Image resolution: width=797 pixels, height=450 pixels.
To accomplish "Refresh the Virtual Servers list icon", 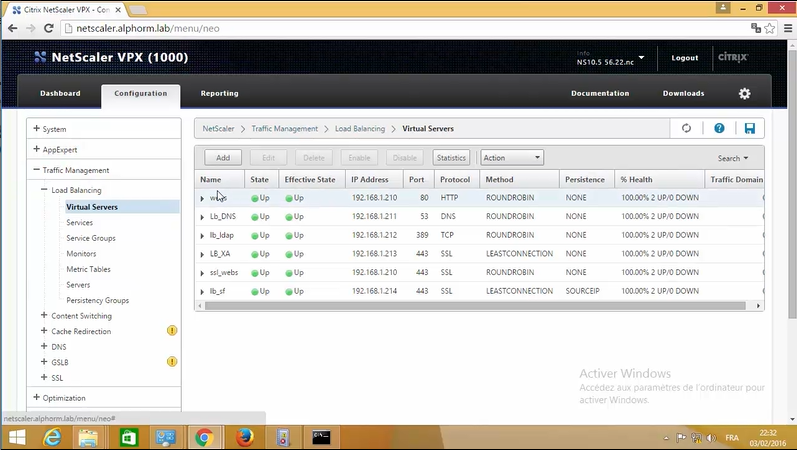I will click(686, 128).
